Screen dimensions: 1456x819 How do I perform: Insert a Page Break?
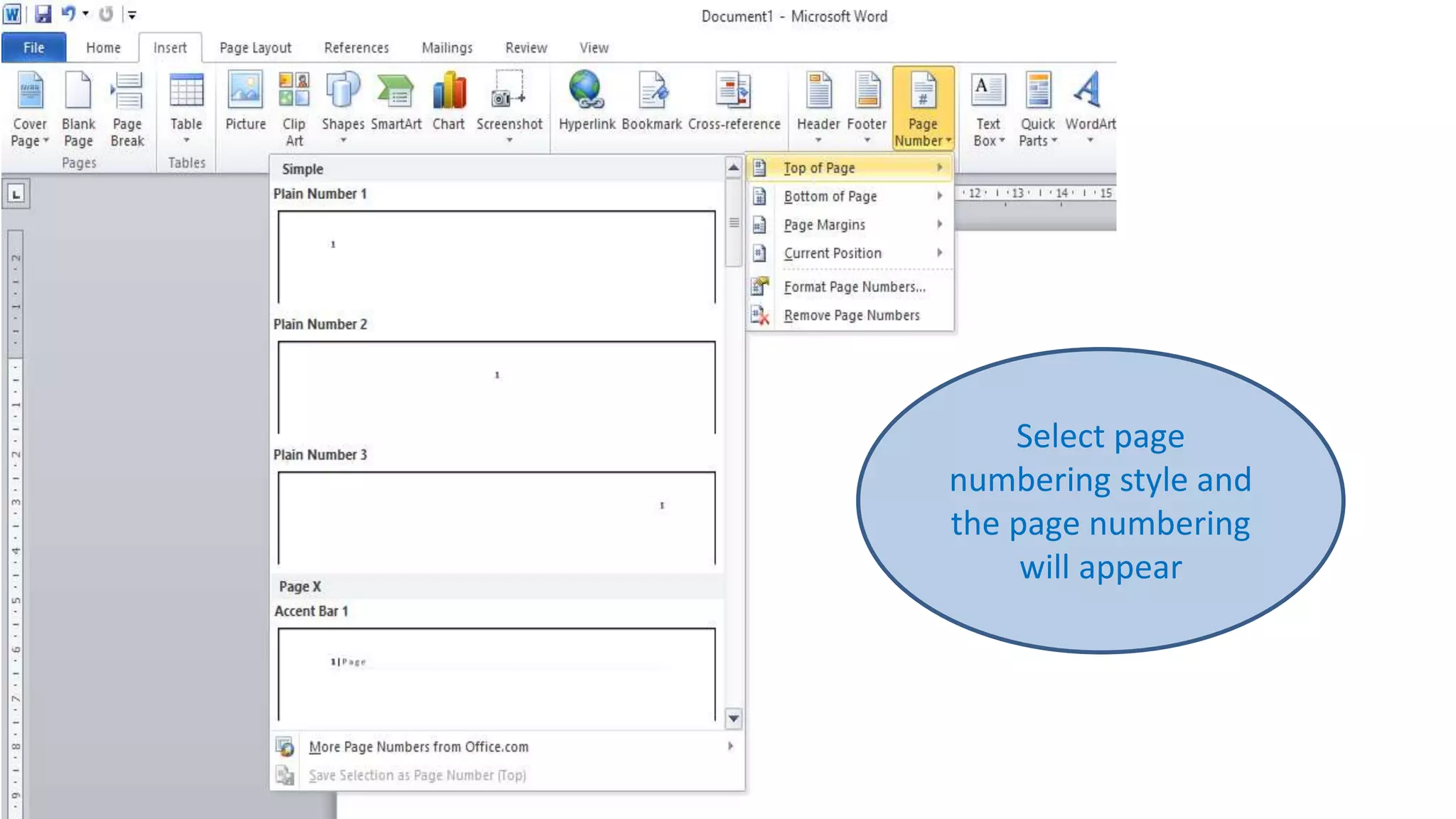coord(127,109)
